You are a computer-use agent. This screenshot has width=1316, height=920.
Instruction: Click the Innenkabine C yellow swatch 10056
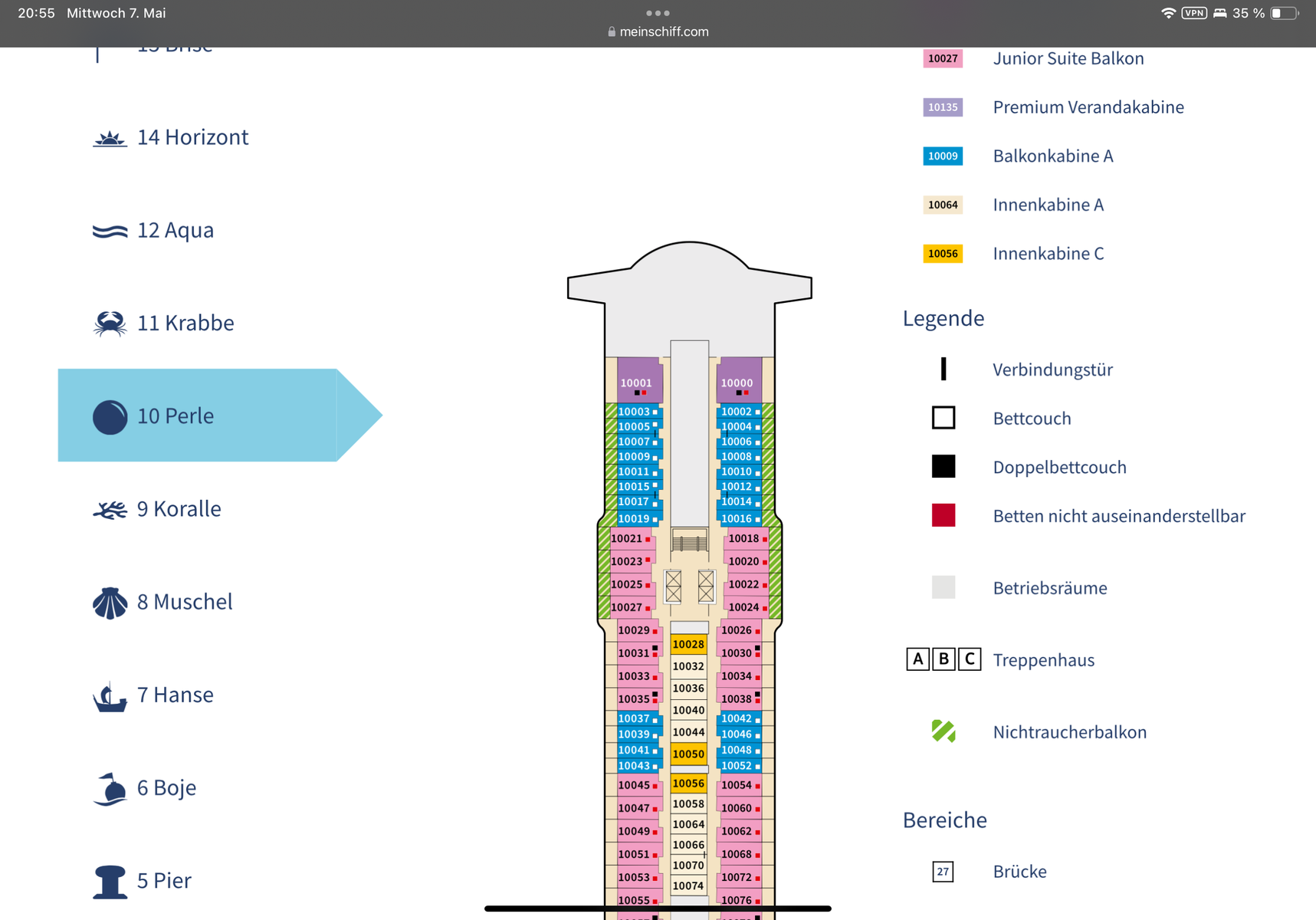tap(942, 254)
